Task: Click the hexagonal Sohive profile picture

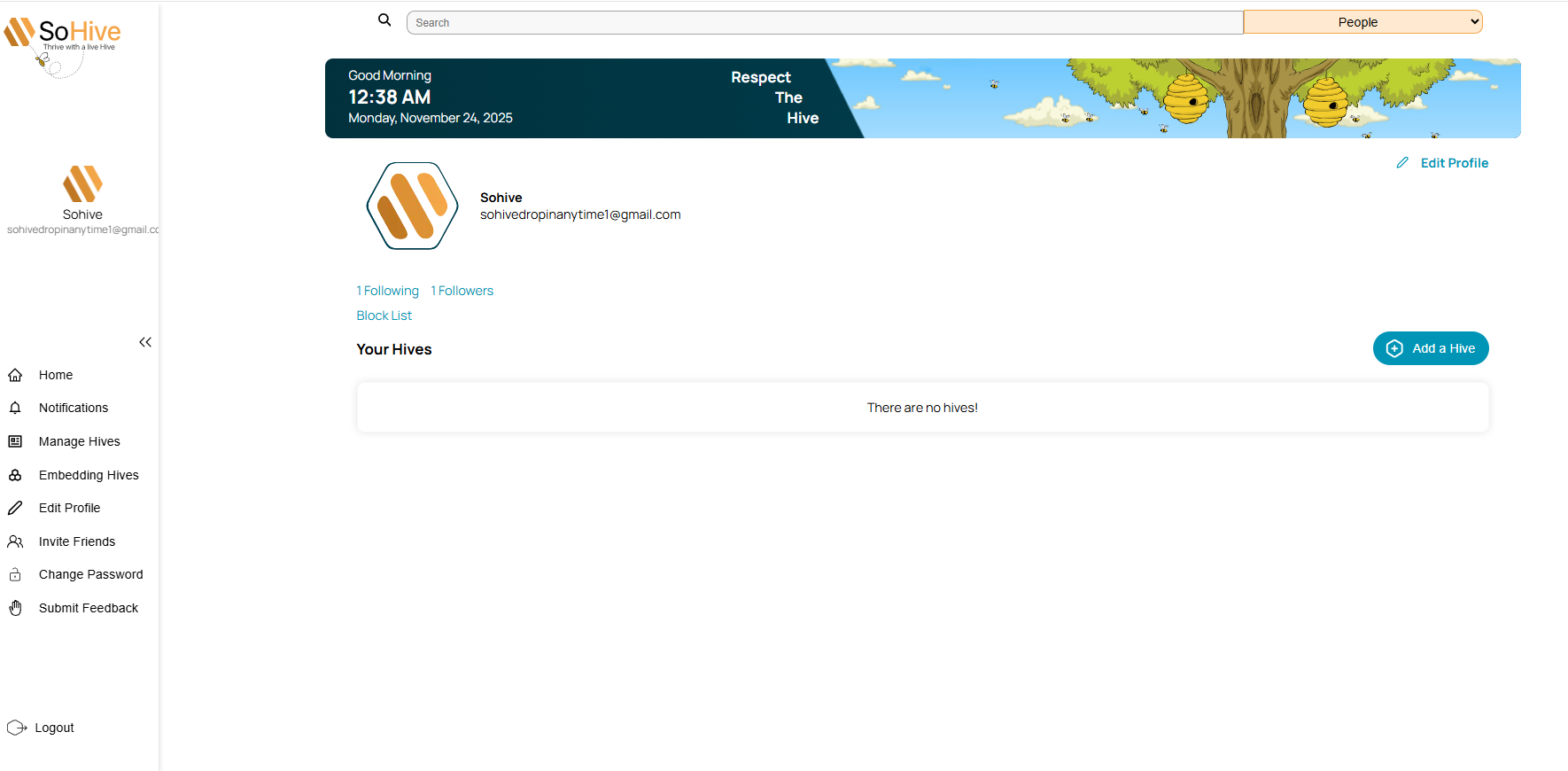Action: (x=412, y=206)
